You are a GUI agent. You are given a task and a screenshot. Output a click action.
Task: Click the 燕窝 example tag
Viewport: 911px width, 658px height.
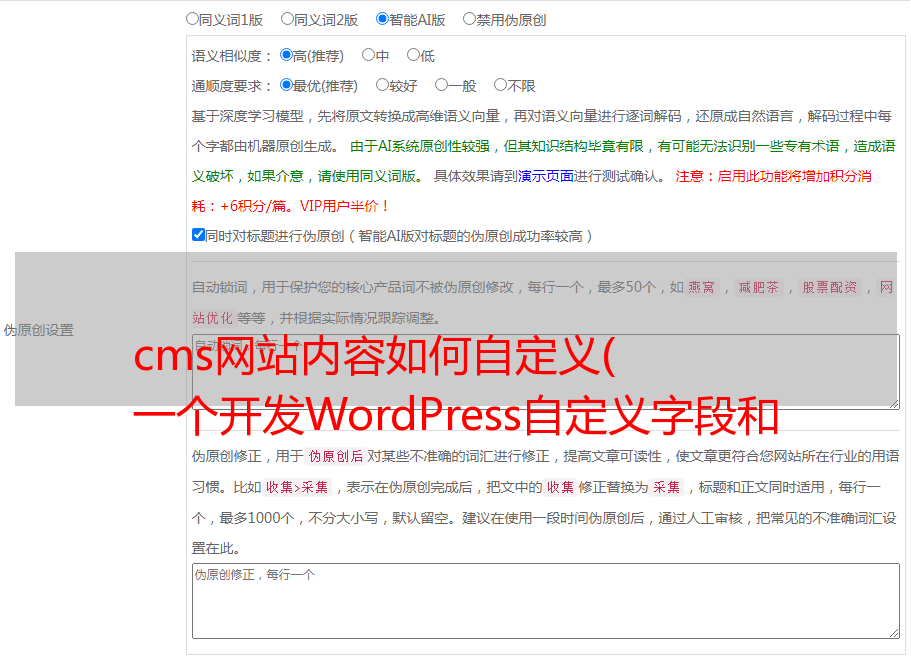701,287
